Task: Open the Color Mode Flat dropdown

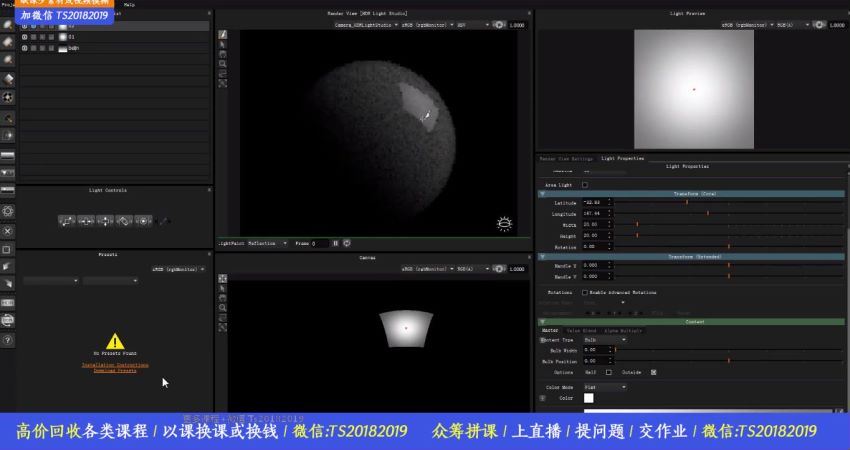Action: coord(605,387)
